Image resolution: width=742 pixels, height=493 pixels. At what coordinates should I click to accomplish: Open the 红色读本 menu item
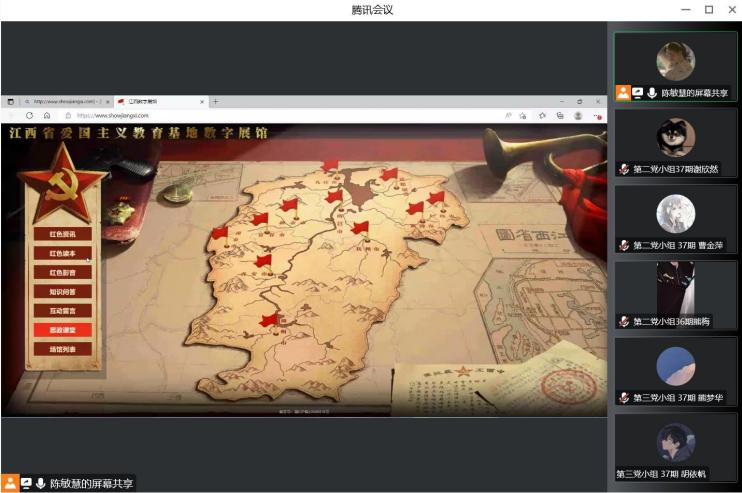(x=63, y=253)
